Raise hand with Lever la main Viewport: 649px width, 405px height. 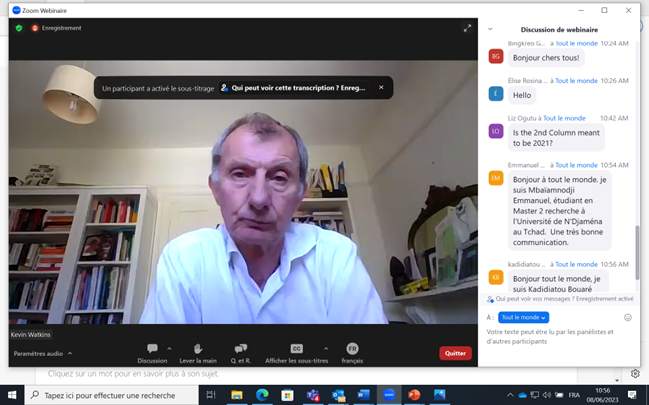coord(198,354)
